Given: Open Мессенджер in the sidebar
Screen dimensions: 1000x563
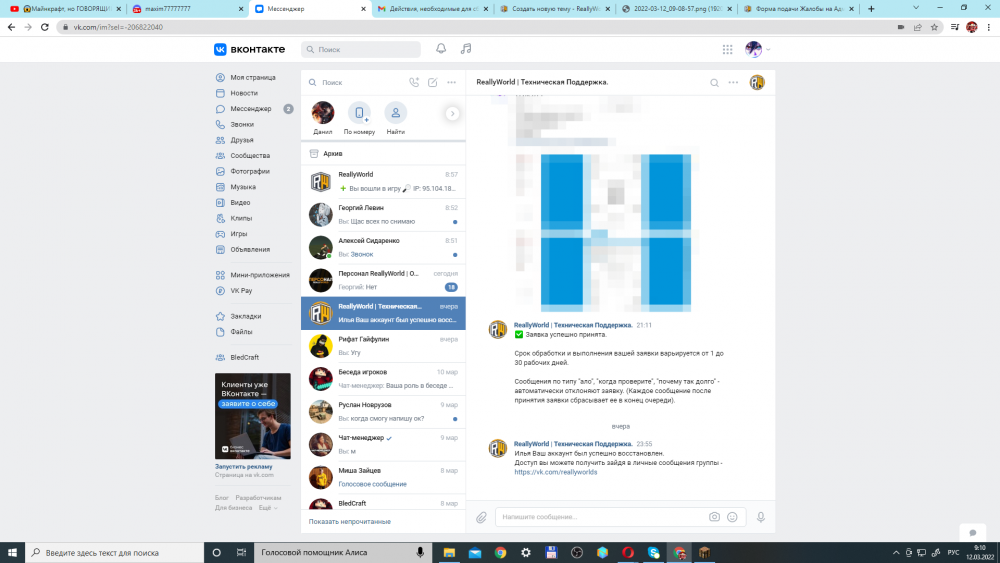Looking at the screenshot, I should pyautogui.click(x=253, y=109).
